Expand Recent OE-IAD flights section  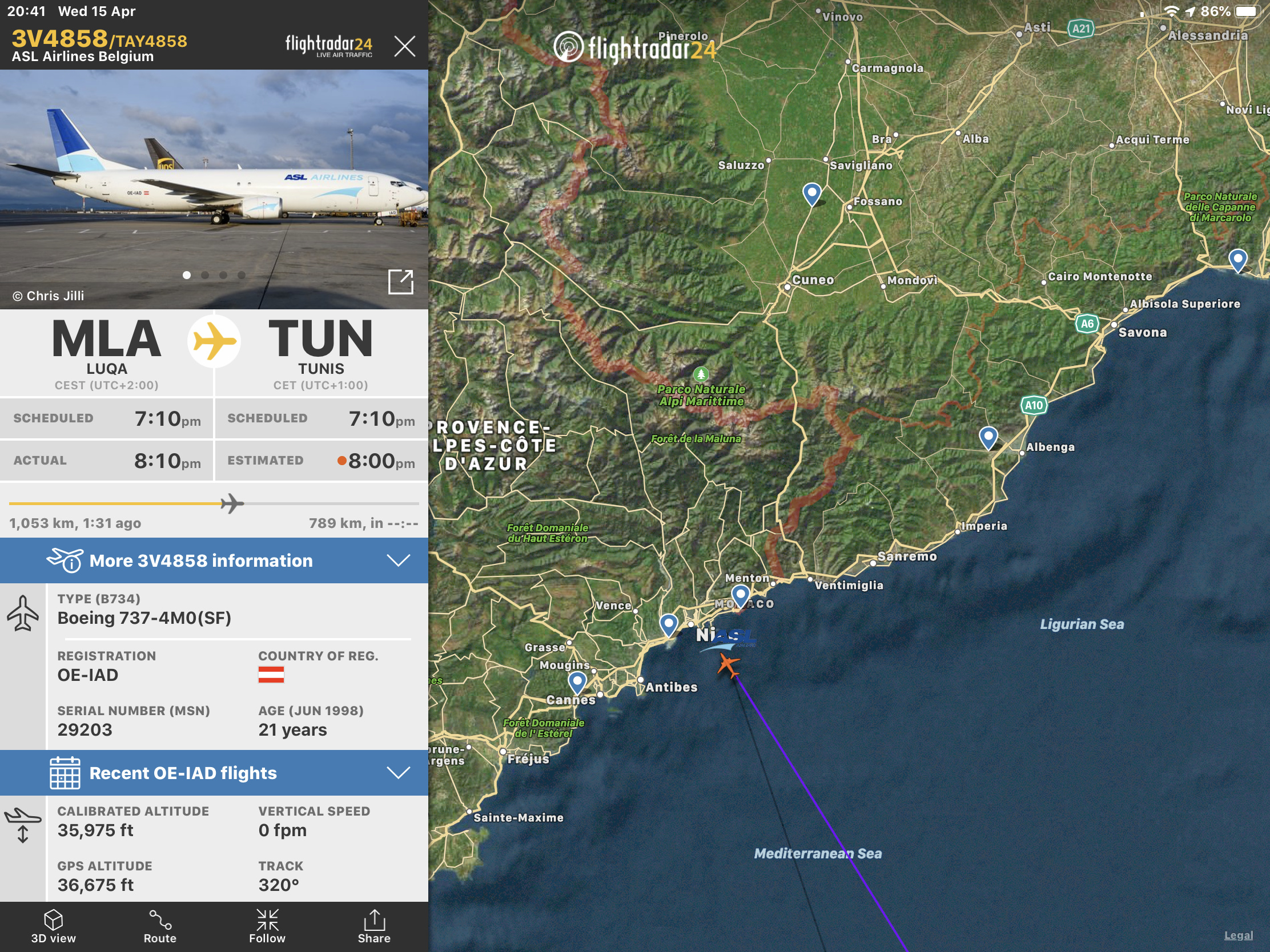(214, 773)
